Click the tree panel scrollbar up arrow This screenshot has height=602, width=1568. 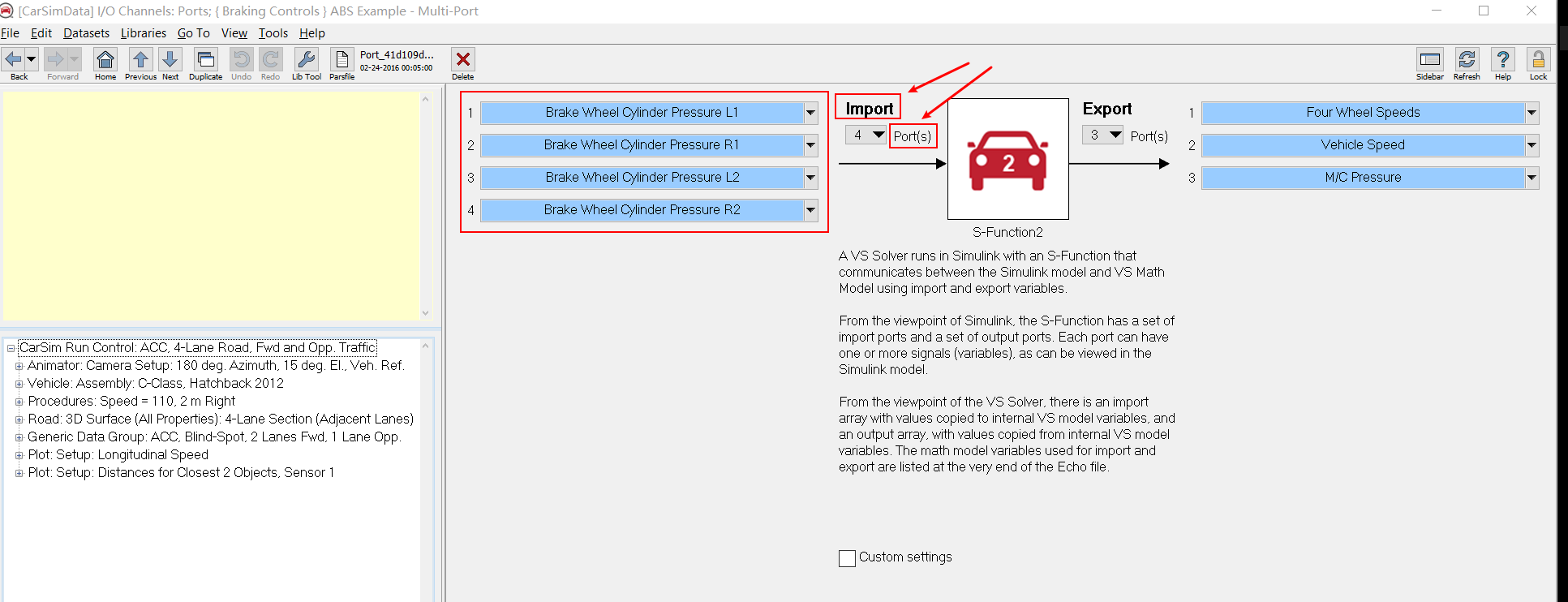point(426,346)
